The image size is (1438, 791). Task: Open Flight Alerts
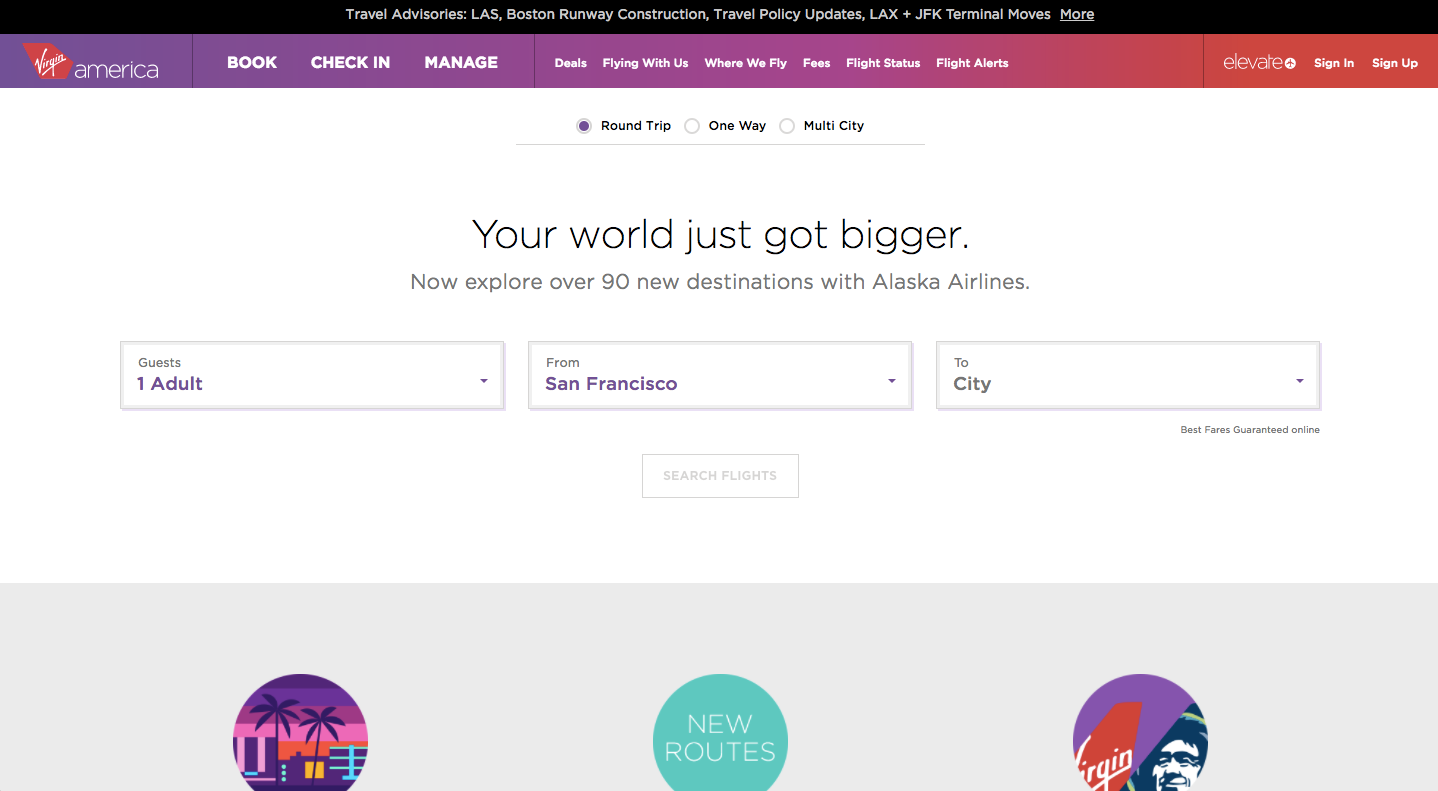(972, 63)
